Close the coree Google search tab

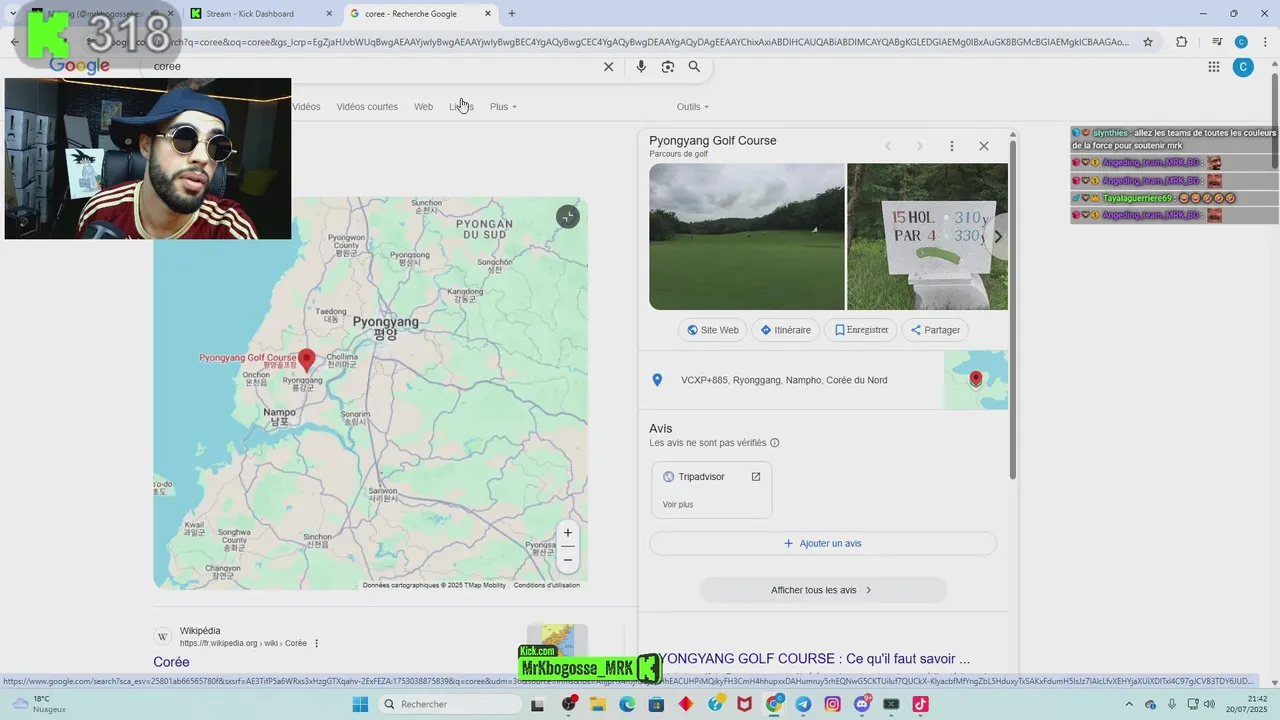(488, 14)
